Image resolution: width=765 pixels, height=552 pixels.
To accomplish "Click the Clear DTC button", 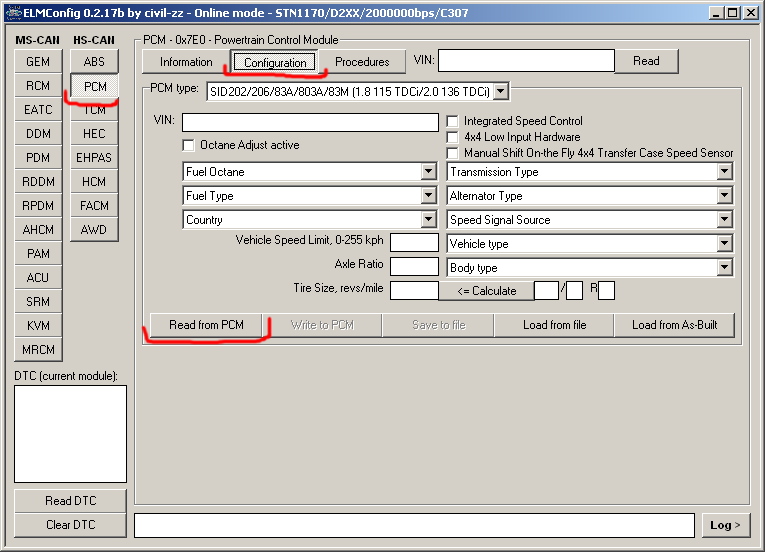I will (71, 525).
